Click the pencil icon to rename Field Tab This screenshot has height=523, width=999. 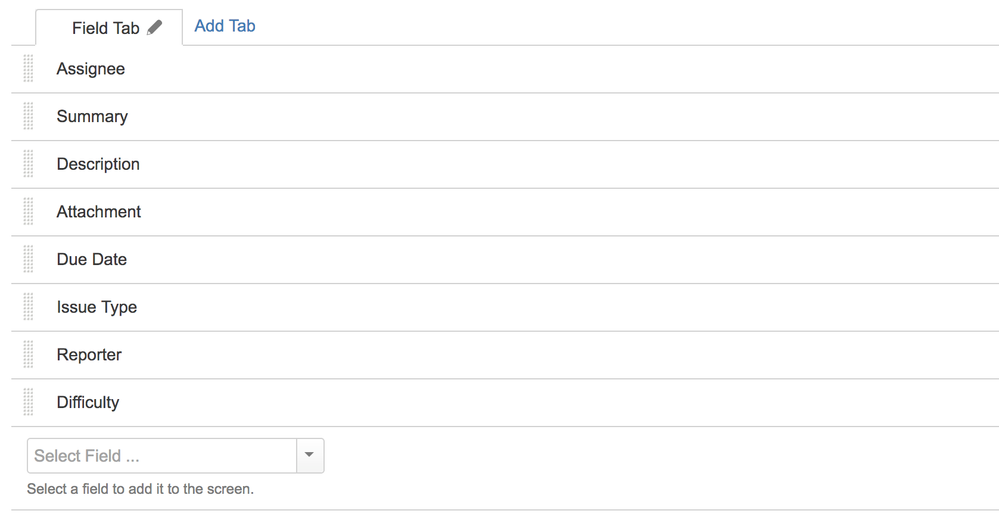(x=154, y=27)
